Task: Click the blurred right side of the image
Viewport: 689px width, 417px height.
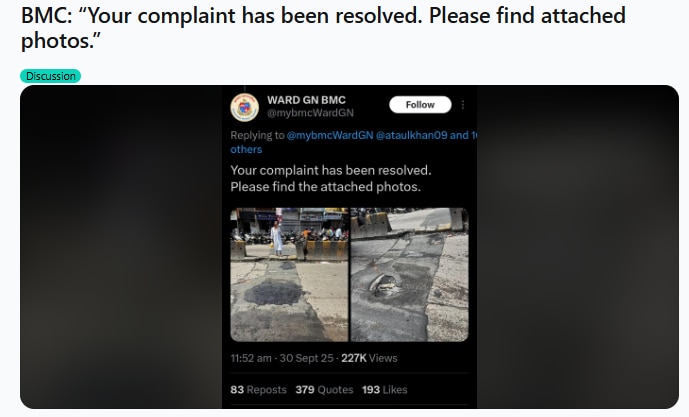Action: pos(578,247)
